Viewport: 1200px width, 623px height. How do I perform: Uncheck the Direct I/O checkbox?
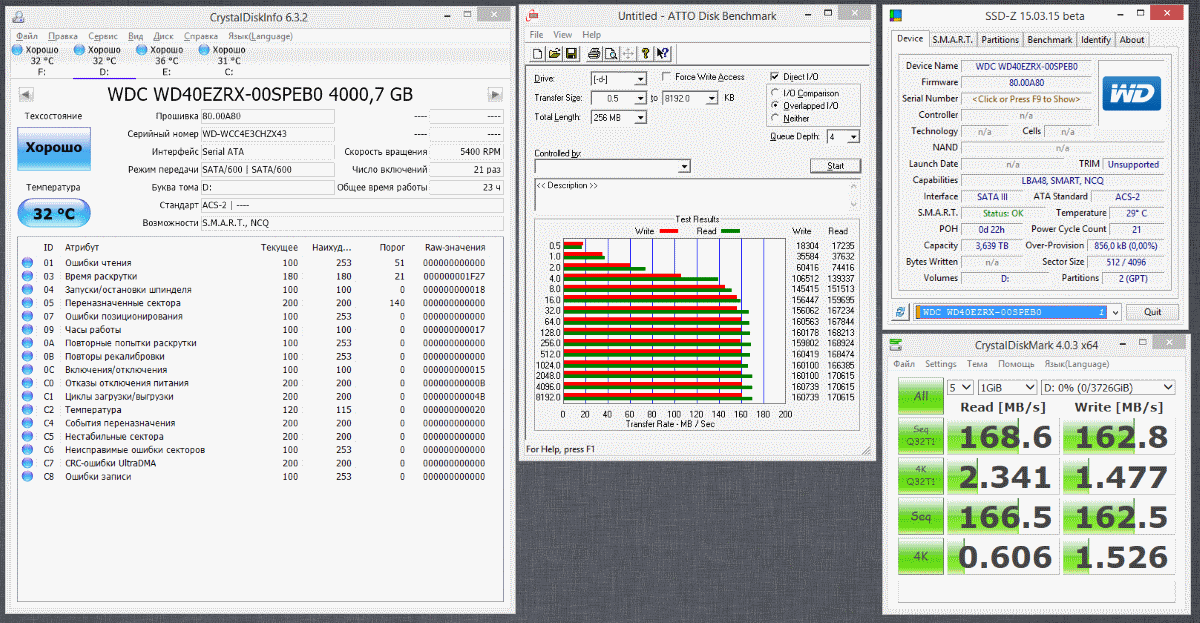pyautogui.click(x=775, y=77)
